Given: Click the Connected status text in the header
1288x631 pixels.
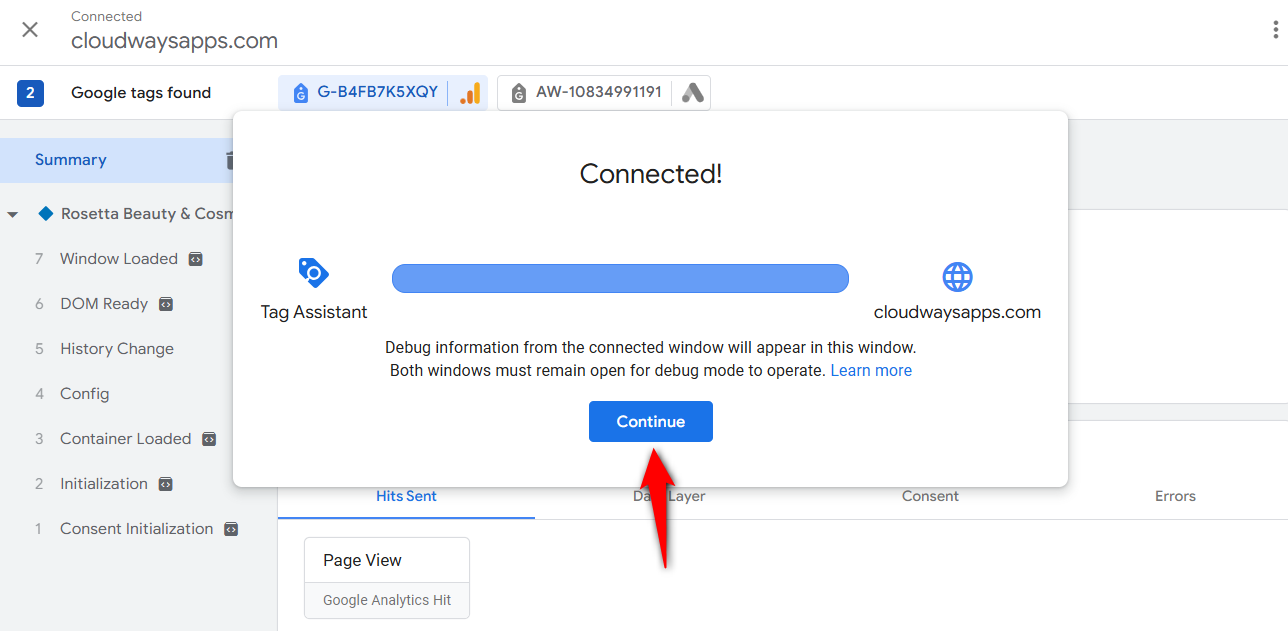Looking at the screenshot, I should tap(107, 16).
